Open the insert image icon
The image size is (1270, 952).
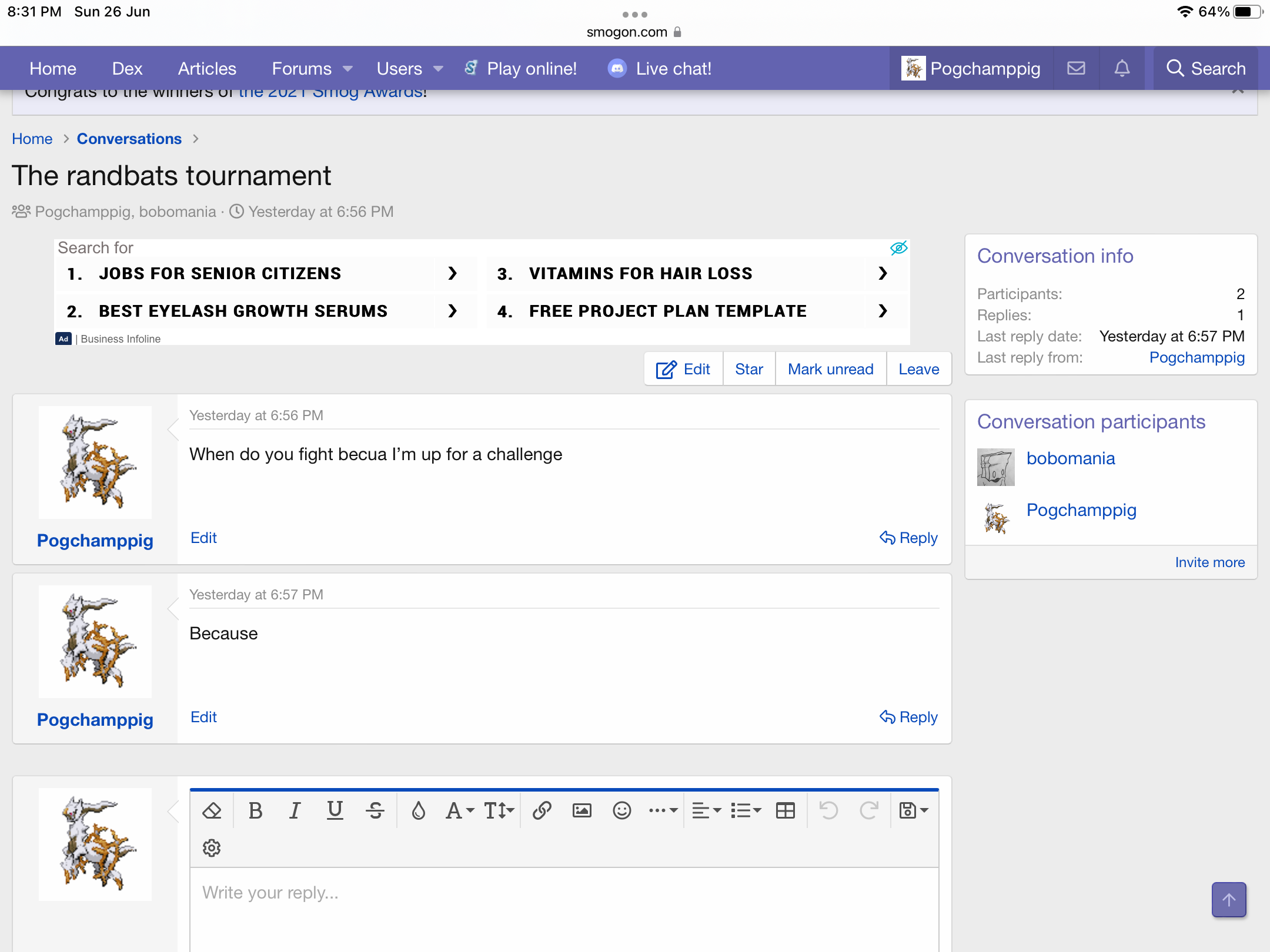click(581, 811)
